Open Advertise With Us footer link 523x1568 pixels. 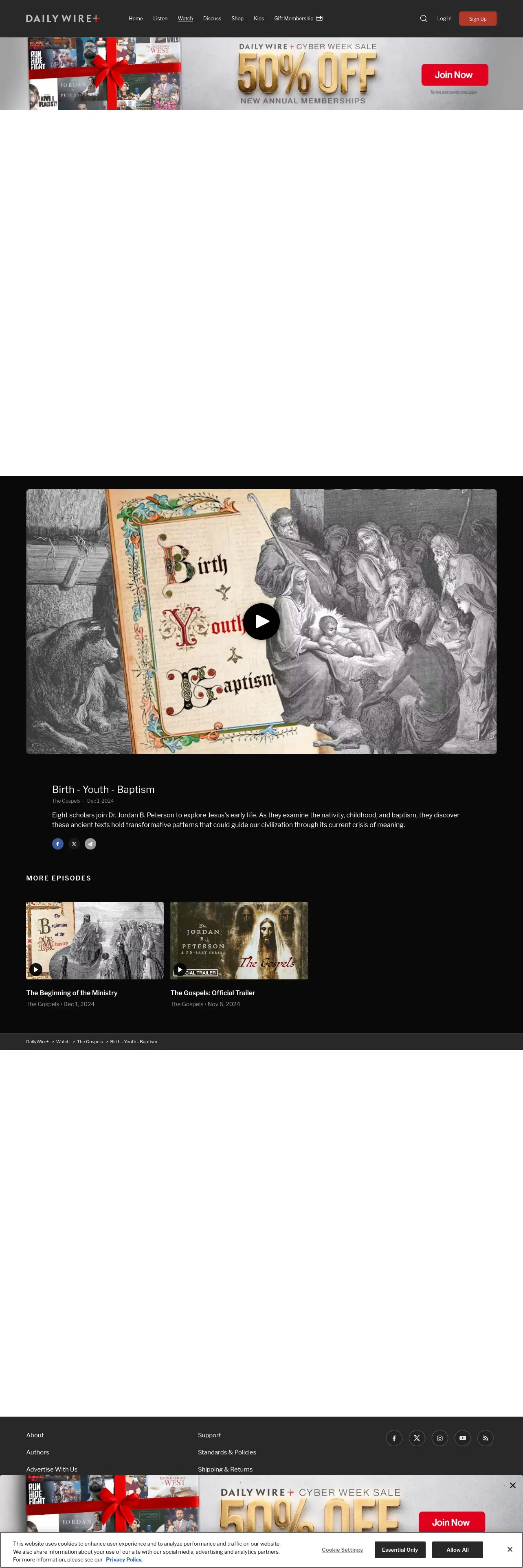(52, 1469)
